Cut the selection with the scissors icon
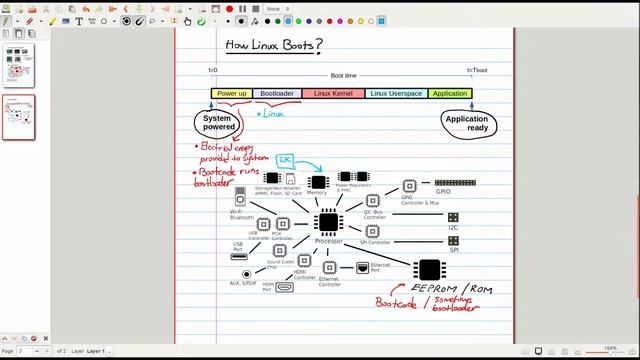Viewport: 640px width, 360px height. point(46,9)
